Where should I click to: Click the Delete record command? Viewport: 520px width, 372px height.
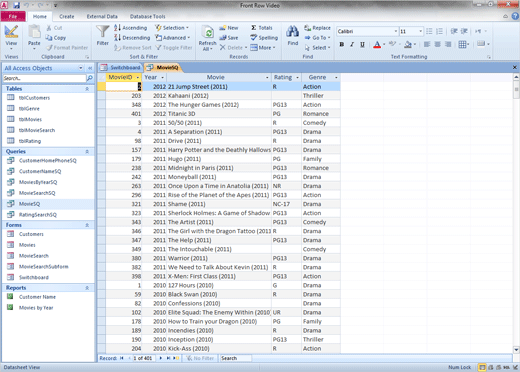click(x=233, y=48)
